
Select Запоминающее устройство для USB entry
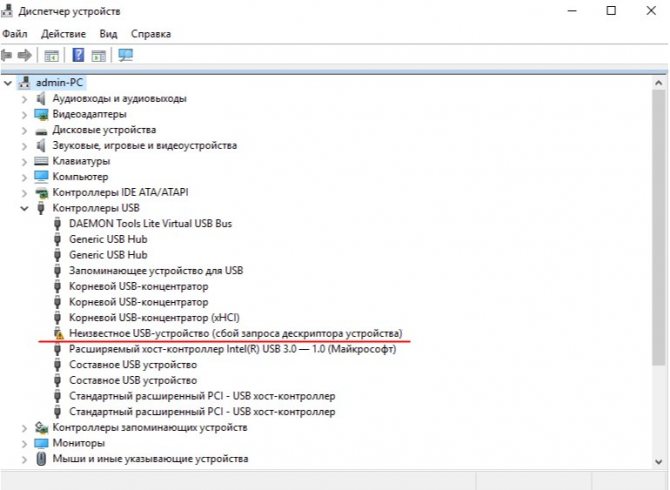click(156, 270)
